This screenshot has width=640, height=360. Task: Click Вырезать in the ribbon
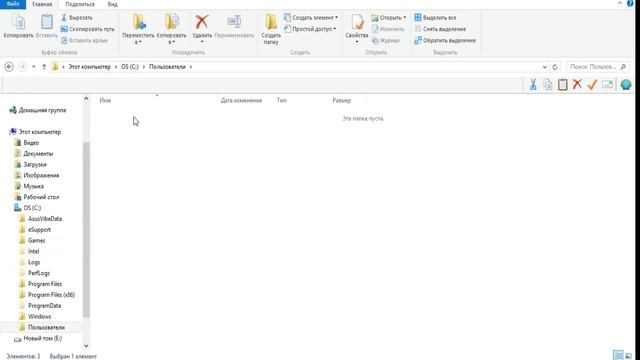pos(77,18)
